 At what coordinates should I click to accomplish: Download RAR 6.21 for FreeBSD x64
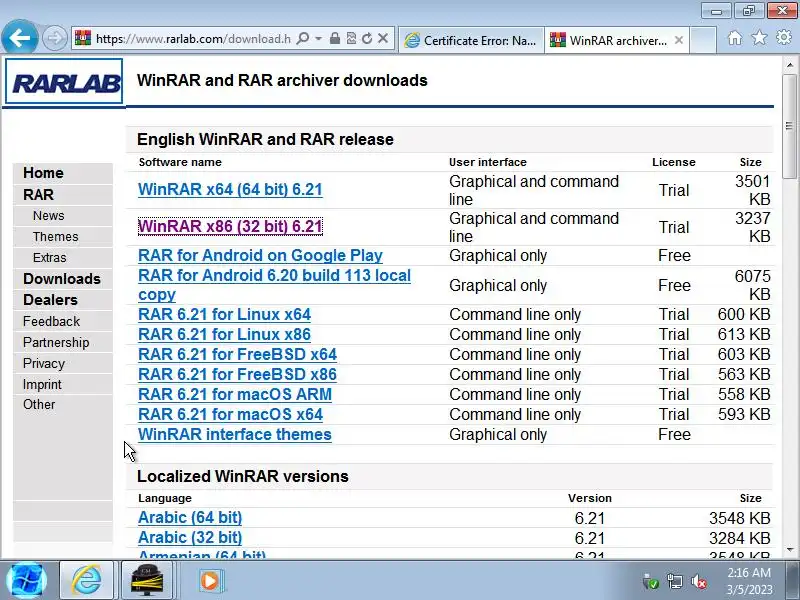point(237,354)
